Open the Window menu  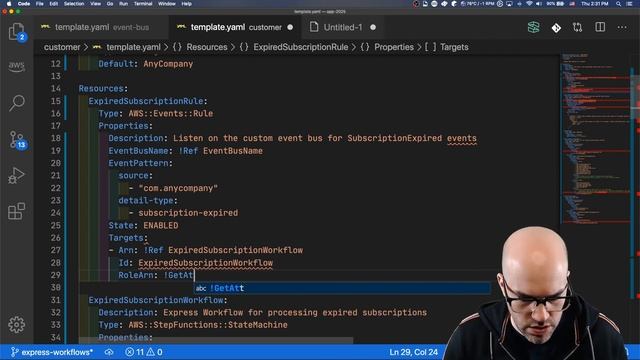[x=167, y=4]
